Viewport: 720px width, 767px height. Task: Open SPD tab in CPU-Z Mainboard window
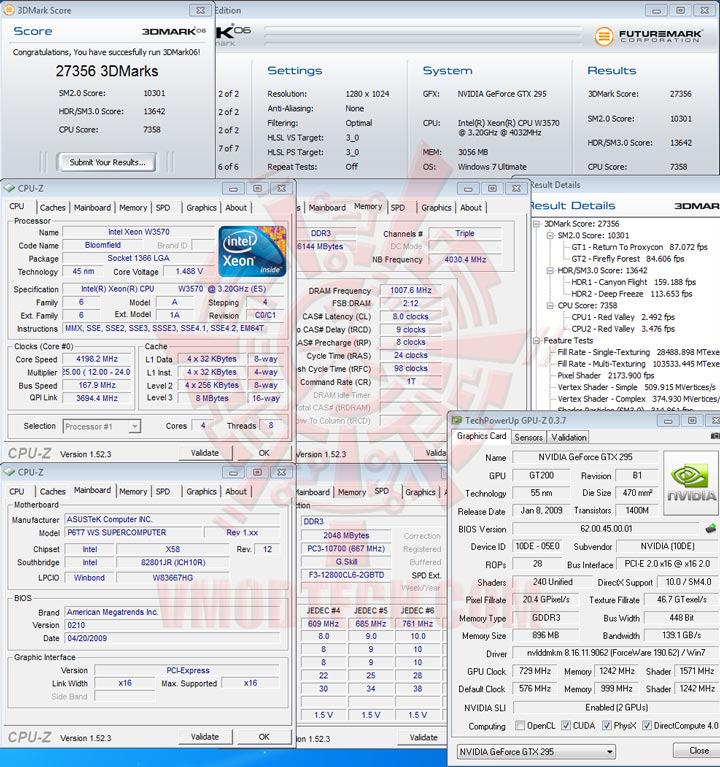pyautogui.click(x=163, y=491)
